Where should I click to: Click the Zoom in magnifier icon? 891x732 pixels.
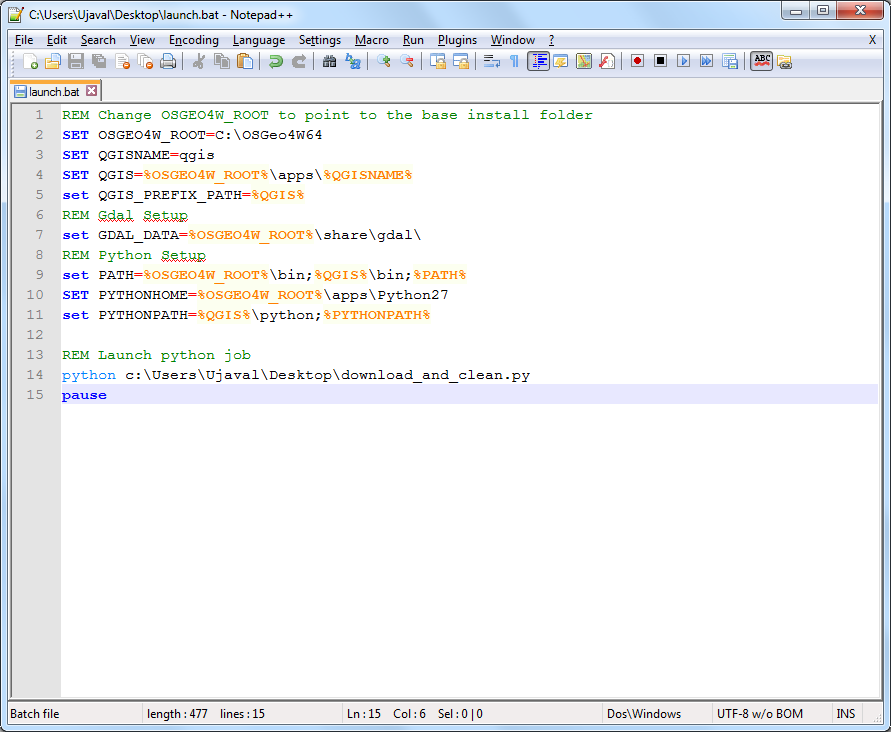pyautogui.click(x=384, y=61)
